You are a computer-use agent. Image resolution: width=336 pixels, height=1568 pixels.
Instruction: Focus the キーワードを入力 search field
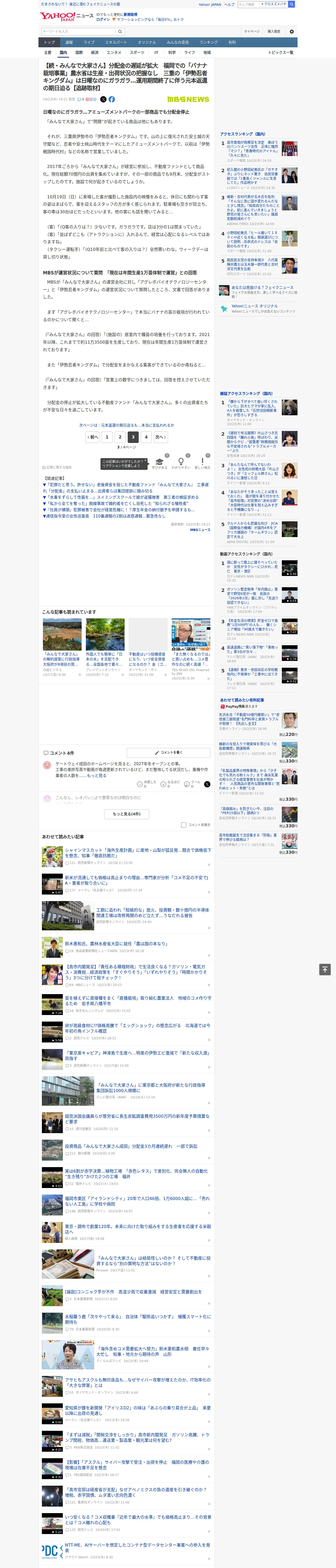click(79, 32)
